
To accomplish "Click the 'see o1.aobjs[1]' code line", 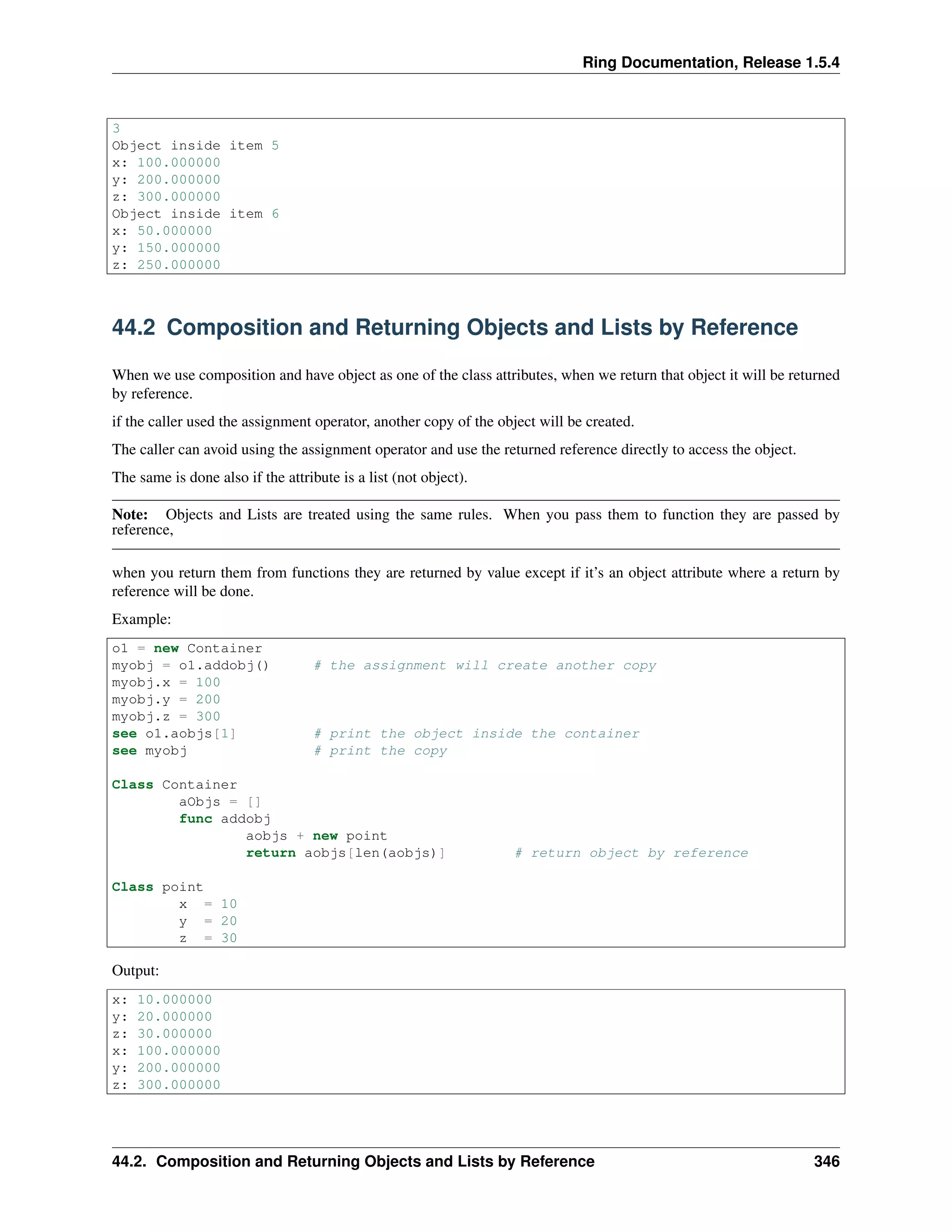I will pos(174,733).
